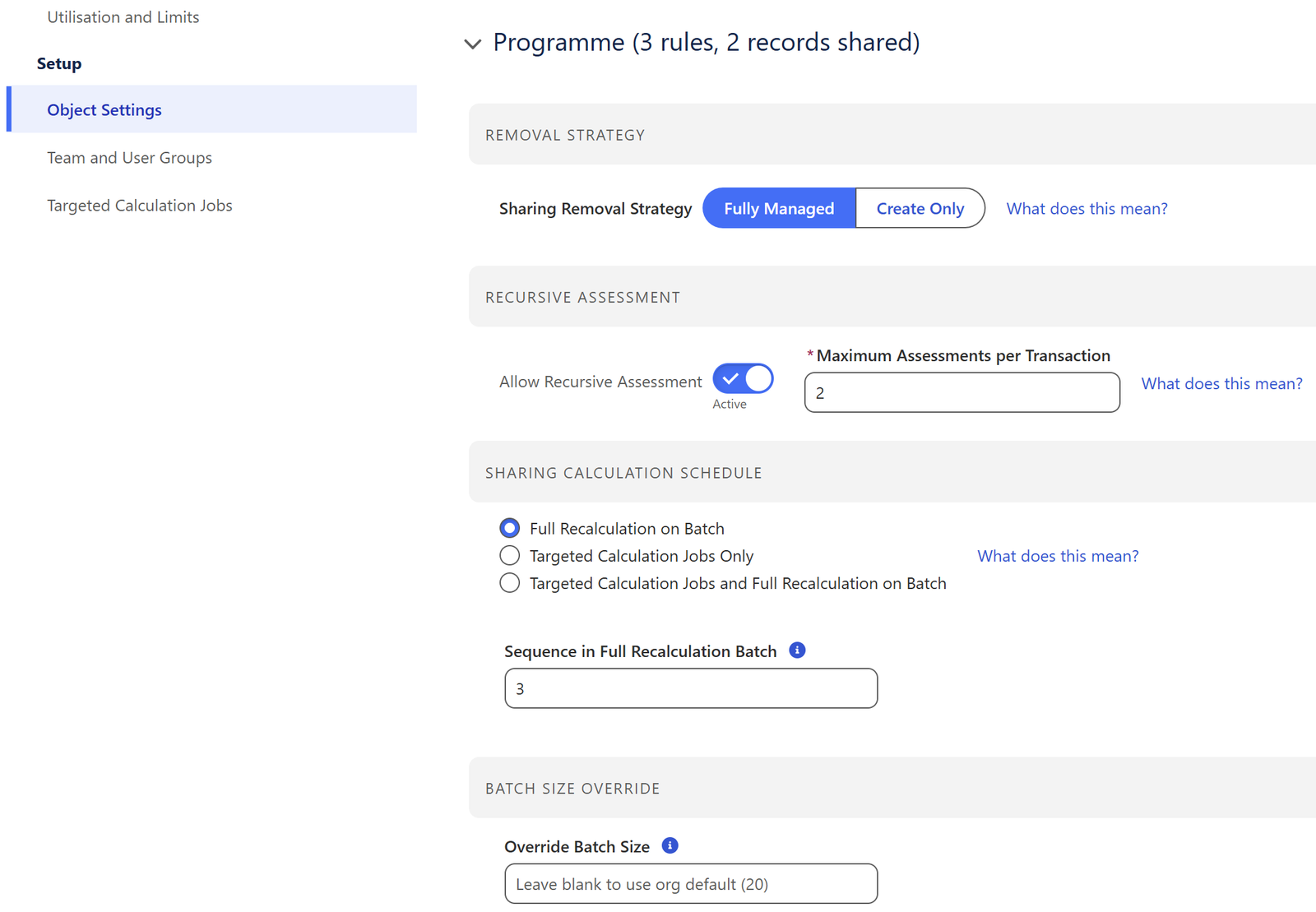Open What does this mean for Recursive Assessment
This screenshot has height=912, width=1316.
coord(1221,384)
